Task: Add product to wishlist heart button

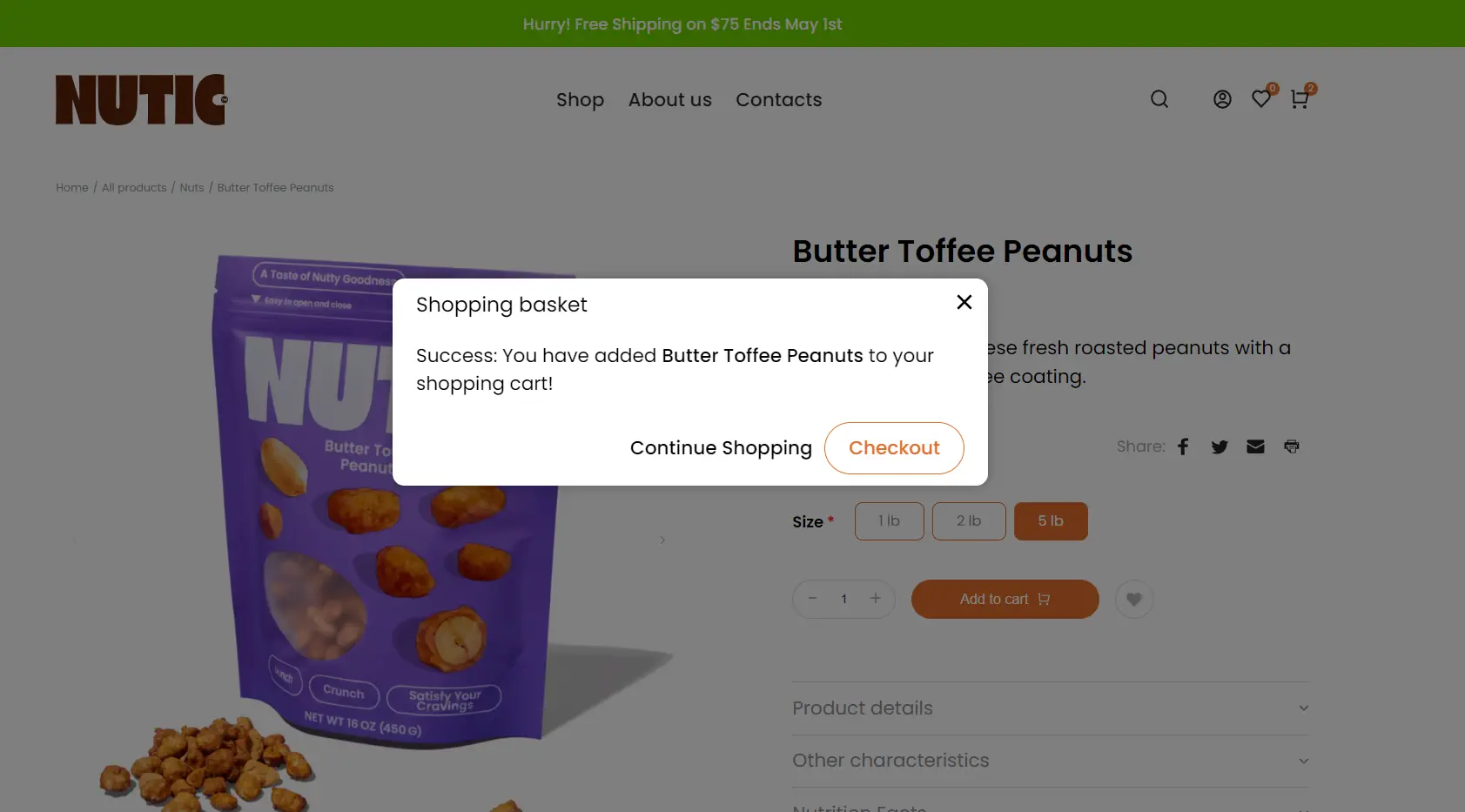Action: point(1133,599)
